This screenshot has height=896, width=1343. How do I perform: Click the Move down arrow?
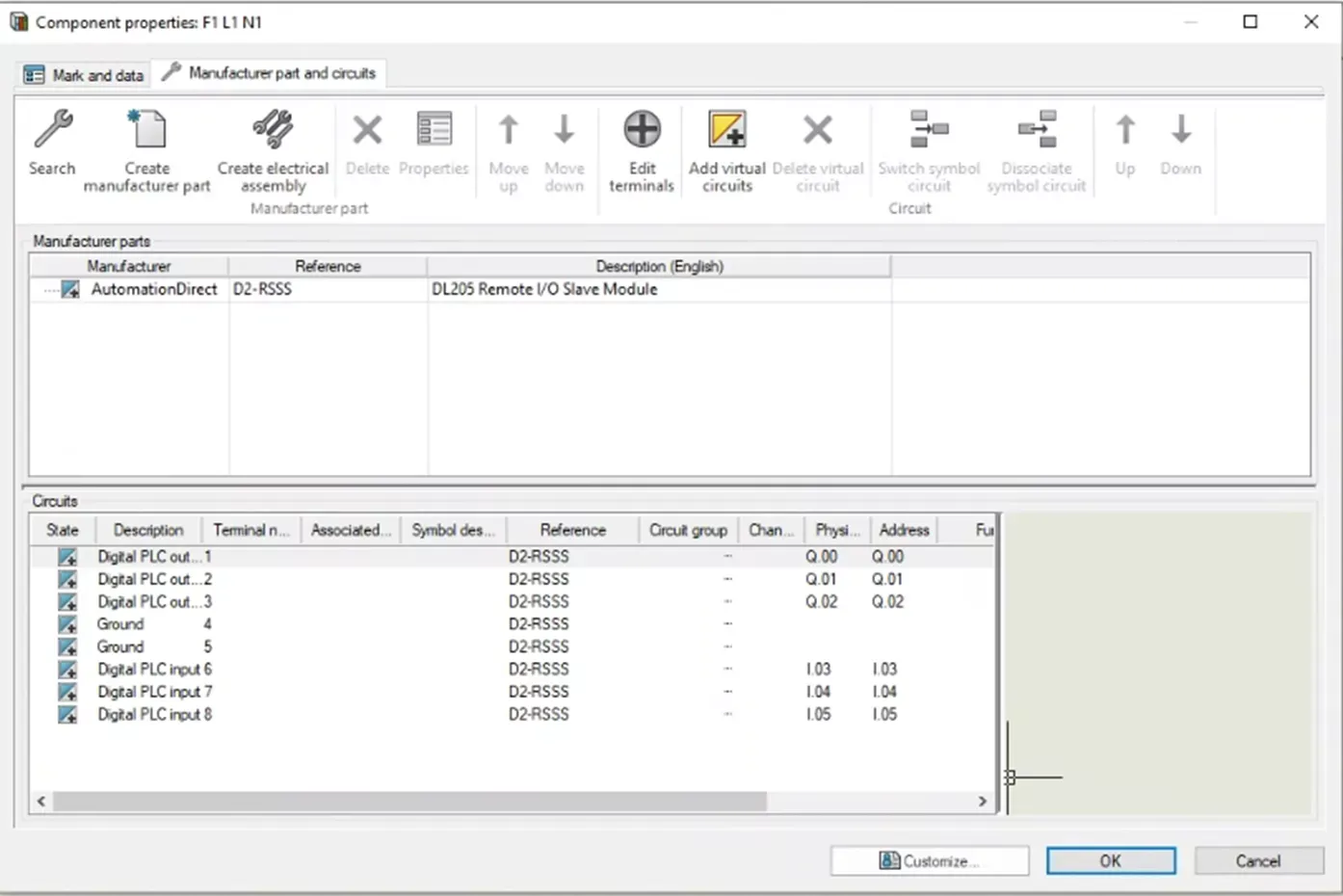(564, 152)
